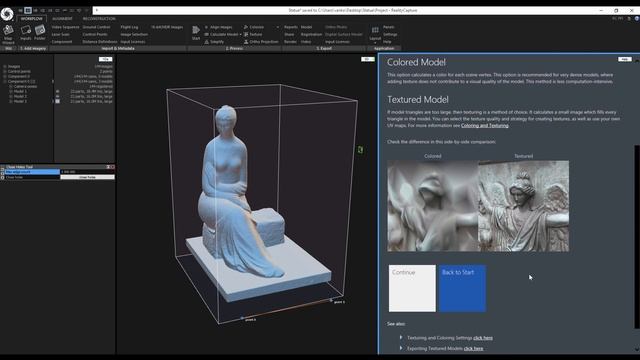Export Reports from the ribbon

291,27
